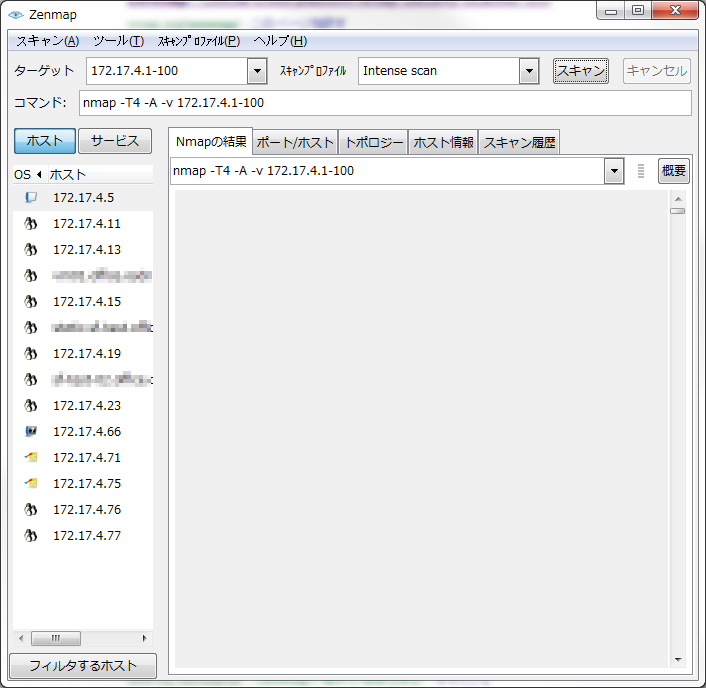706x688 pixels.
Task: Click the host list scroll right arrow
Action: [144, 638]
